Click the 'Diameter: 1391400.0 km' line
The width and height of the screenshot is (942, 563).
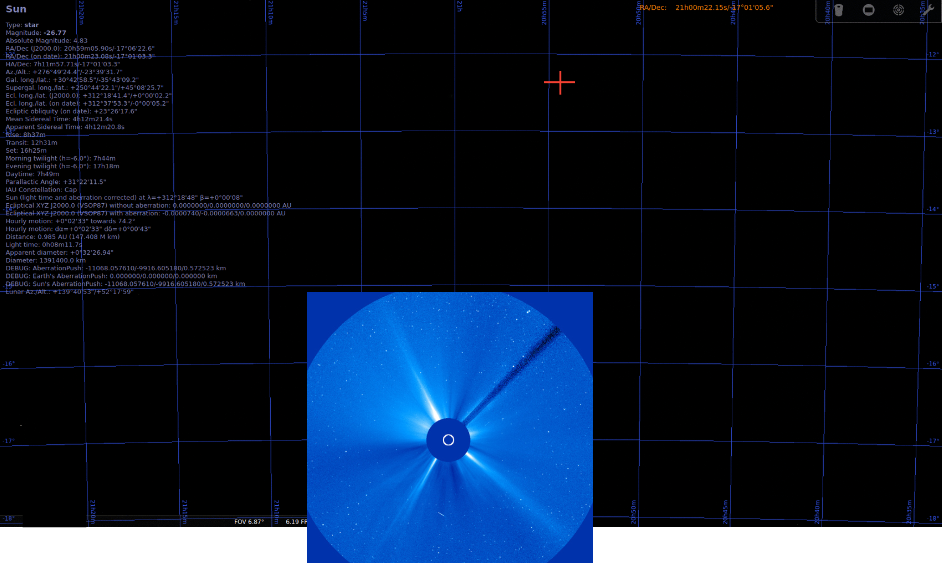tap(46, 260)
